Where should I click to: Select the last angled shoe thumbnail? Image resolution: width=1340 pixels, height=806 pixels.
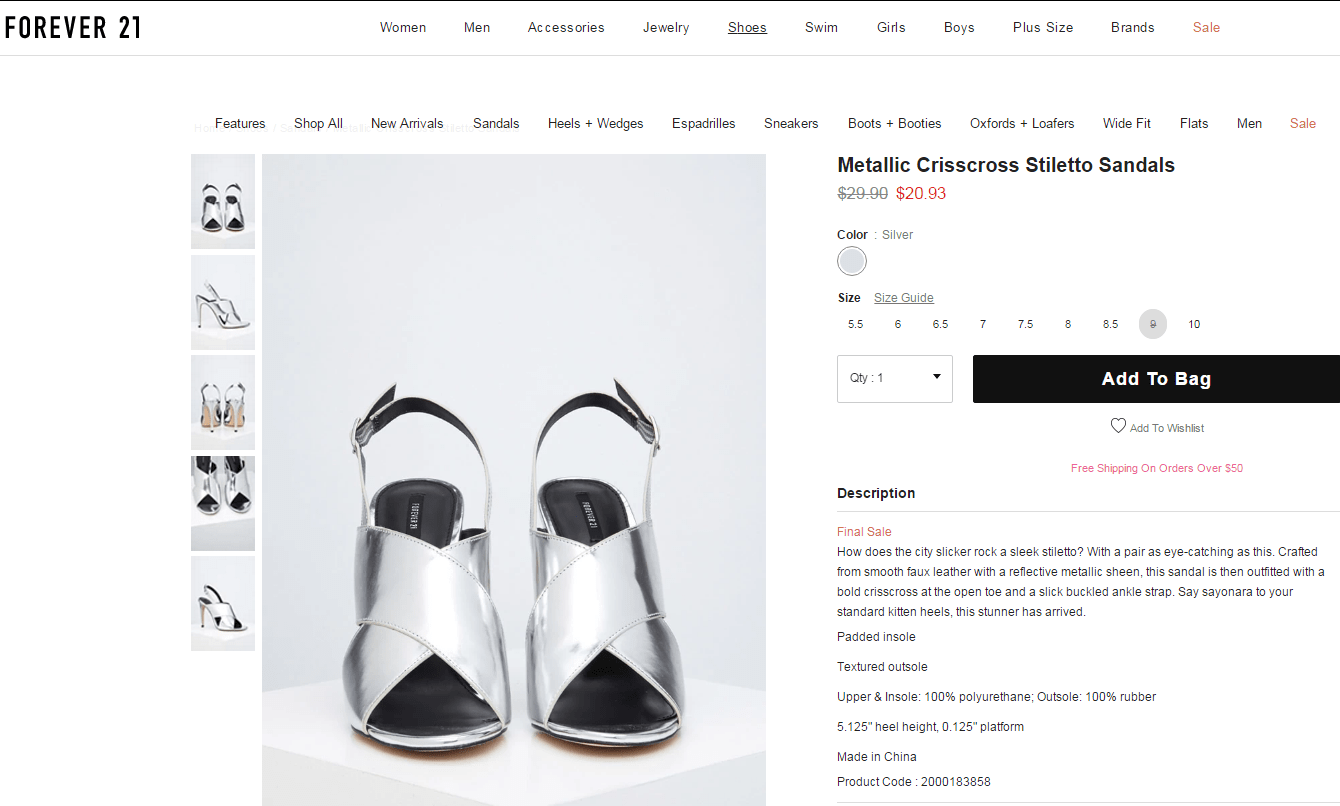(223, 603)
